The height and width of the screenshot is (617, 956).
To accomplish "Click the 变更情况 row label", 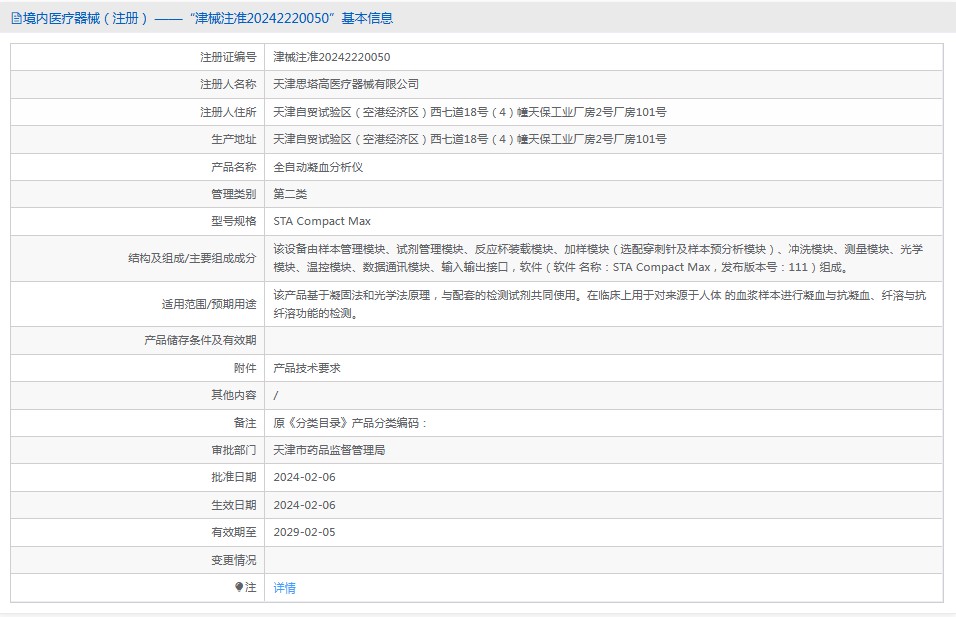I will click(x=234, y=560).
